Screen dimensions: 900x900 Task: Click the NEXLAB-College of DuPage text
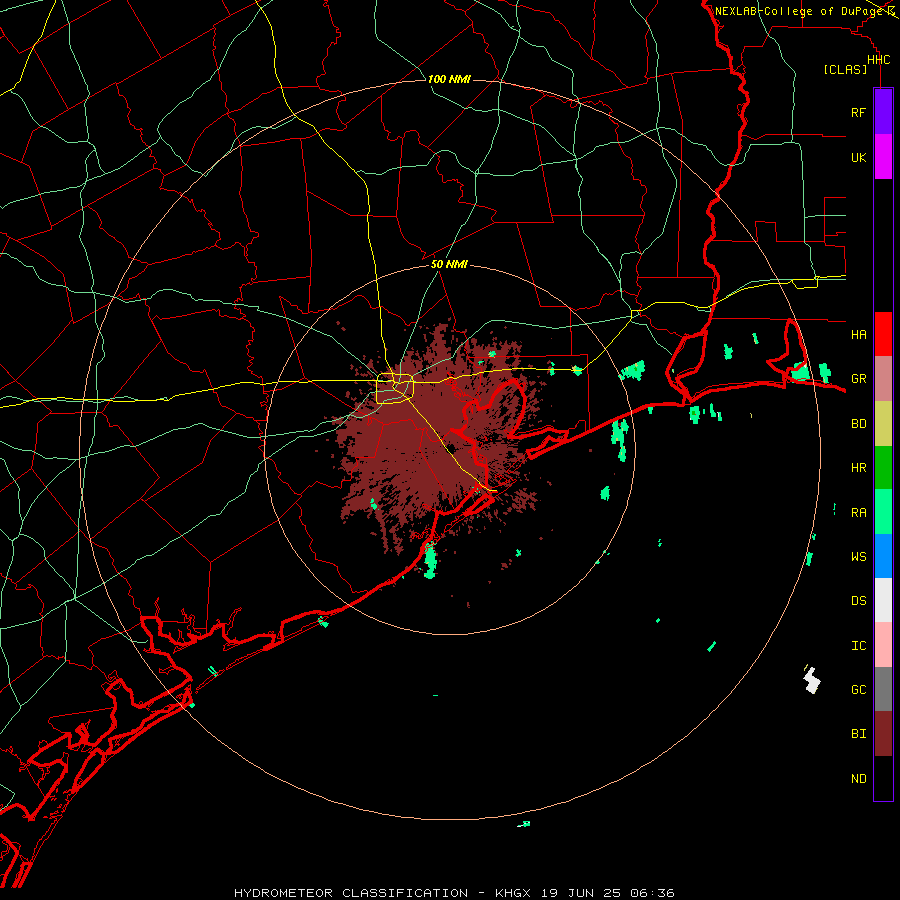(x=798, y=11)
